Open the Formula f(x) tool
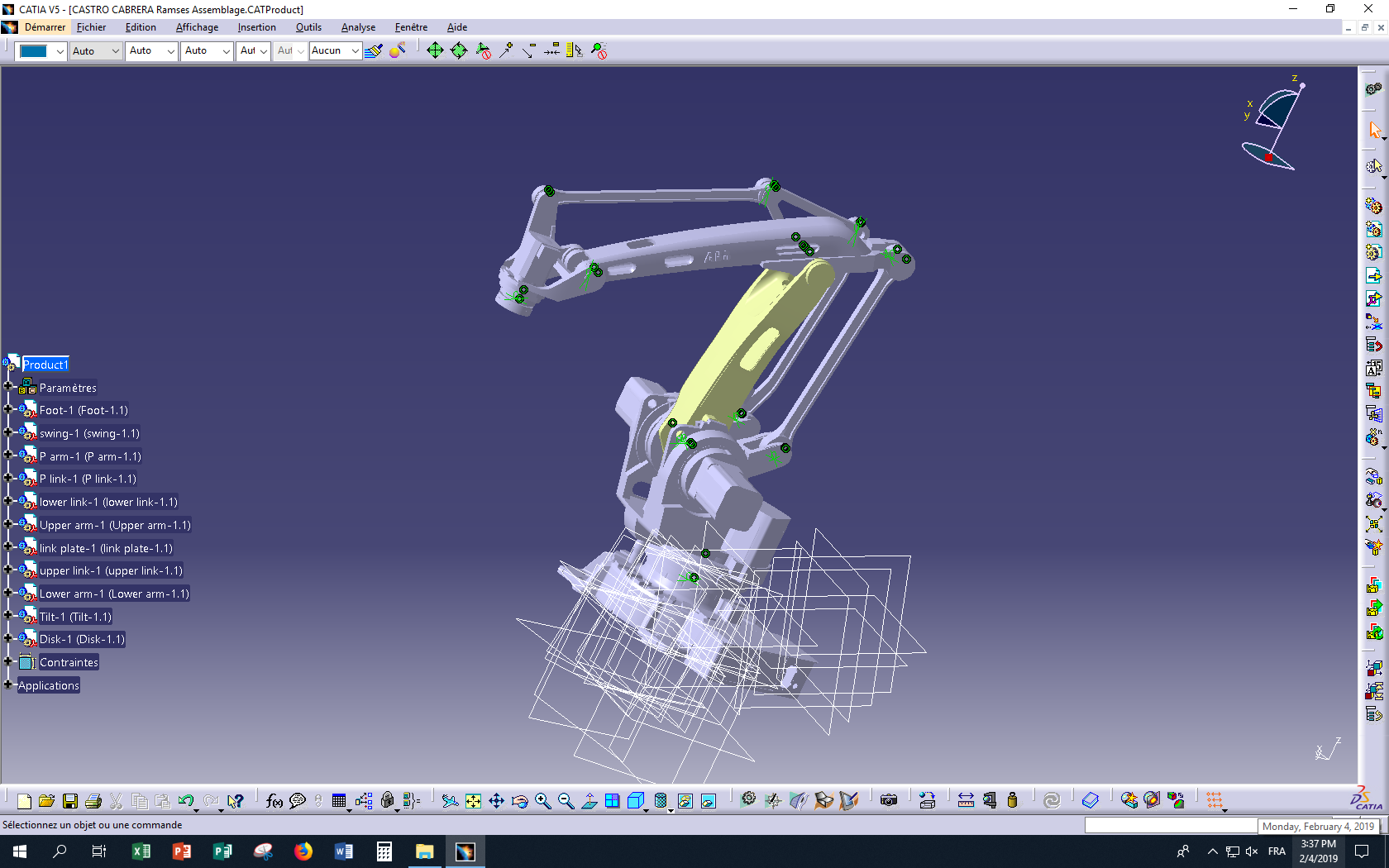The width and height of the screenshot is (1389, 868). pos(274,800)
